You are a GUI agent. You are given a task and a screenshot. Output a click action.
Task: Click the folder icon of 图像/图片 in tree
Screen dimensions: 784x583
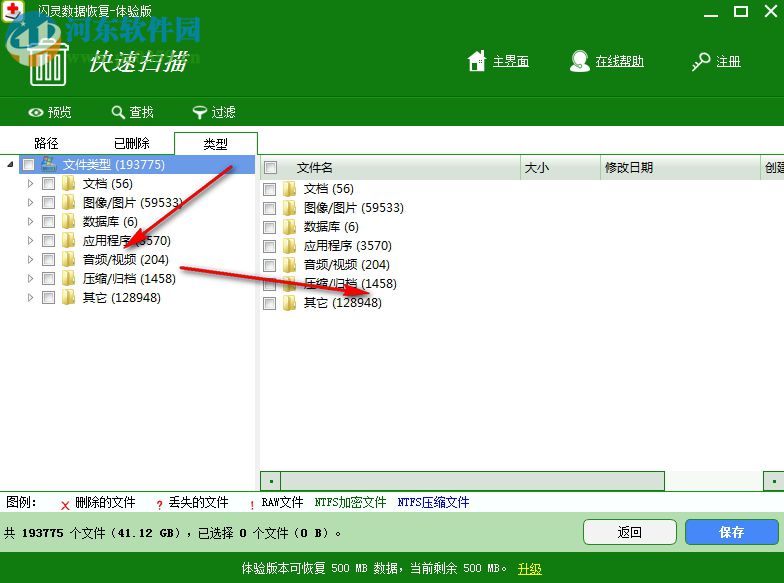(x=68, y=202)
